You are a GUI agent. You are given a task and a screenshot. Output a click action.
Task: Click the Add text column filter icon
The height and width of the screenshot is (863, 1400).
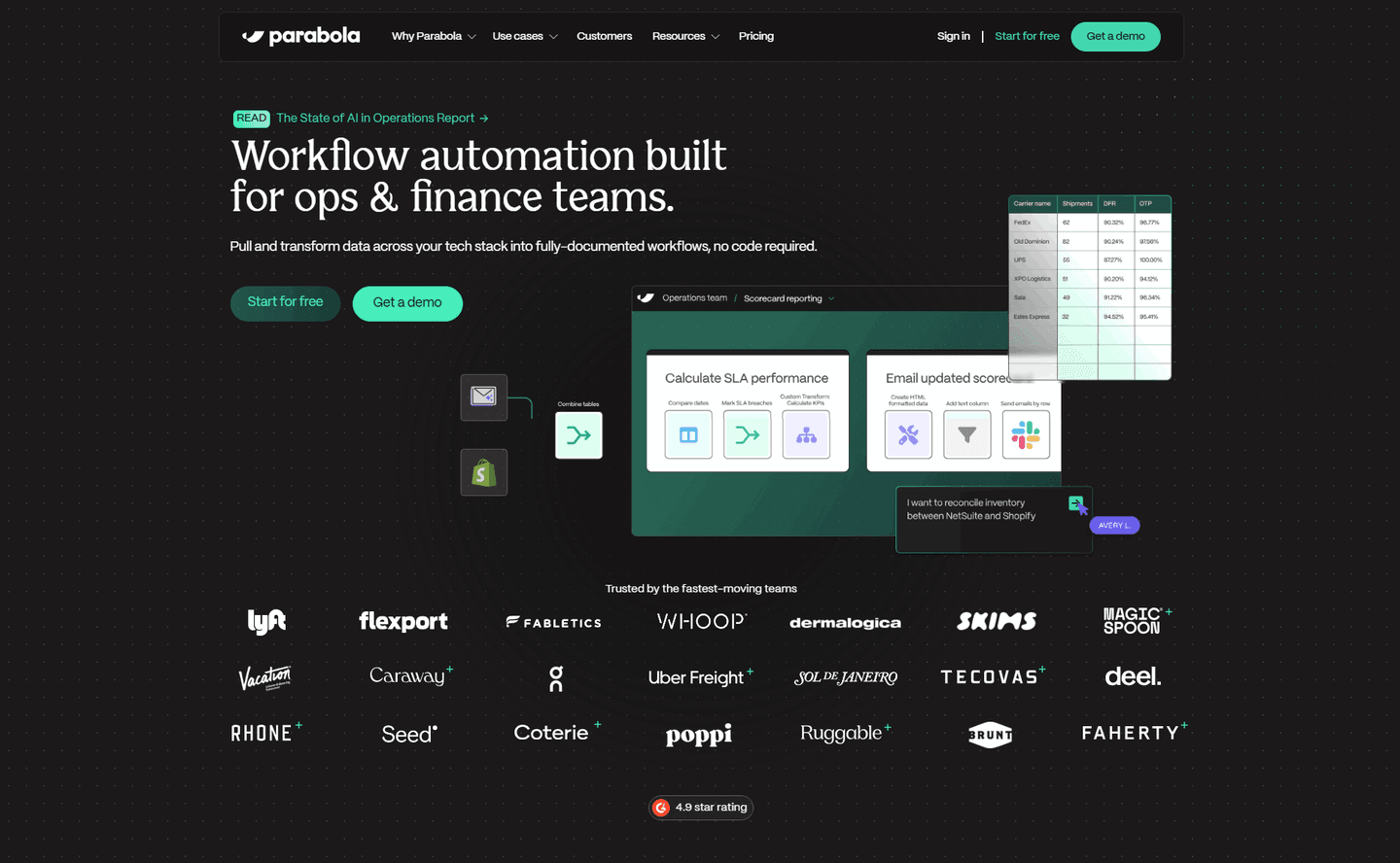click(x=967, y=434)
